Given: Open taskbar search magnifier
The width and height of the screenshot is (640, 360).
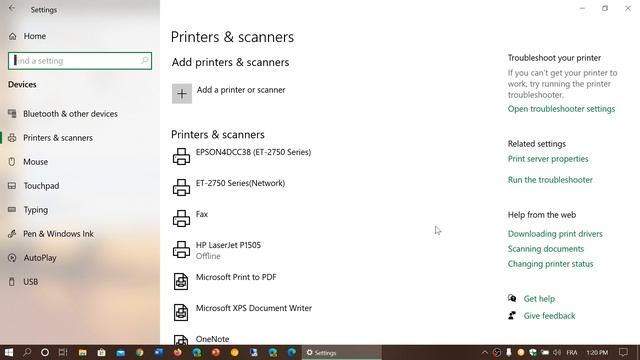Looking at the screenshot, I should (27, 352).
